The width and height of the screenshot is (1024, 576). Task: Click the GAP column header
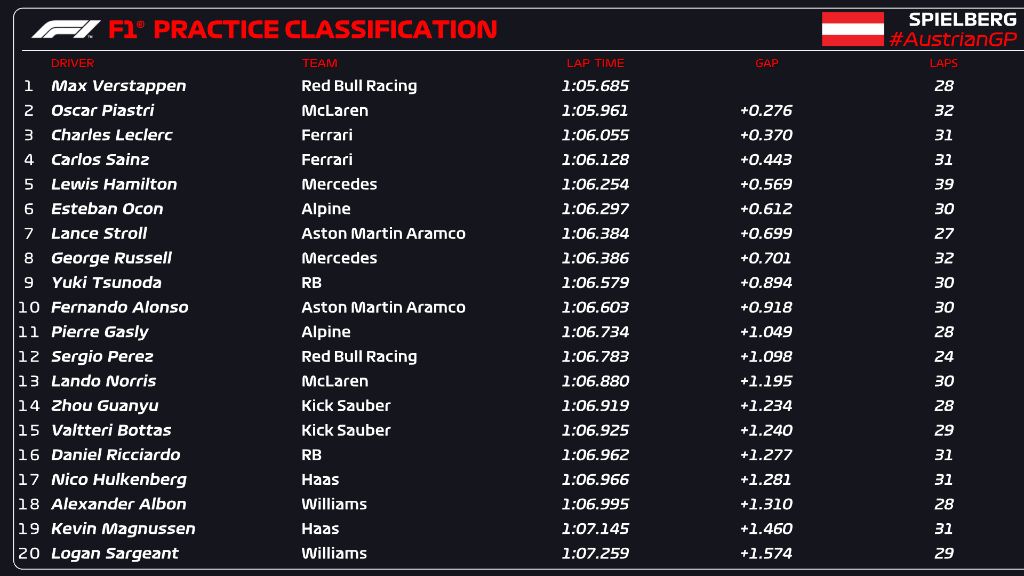tap(766, 63)
